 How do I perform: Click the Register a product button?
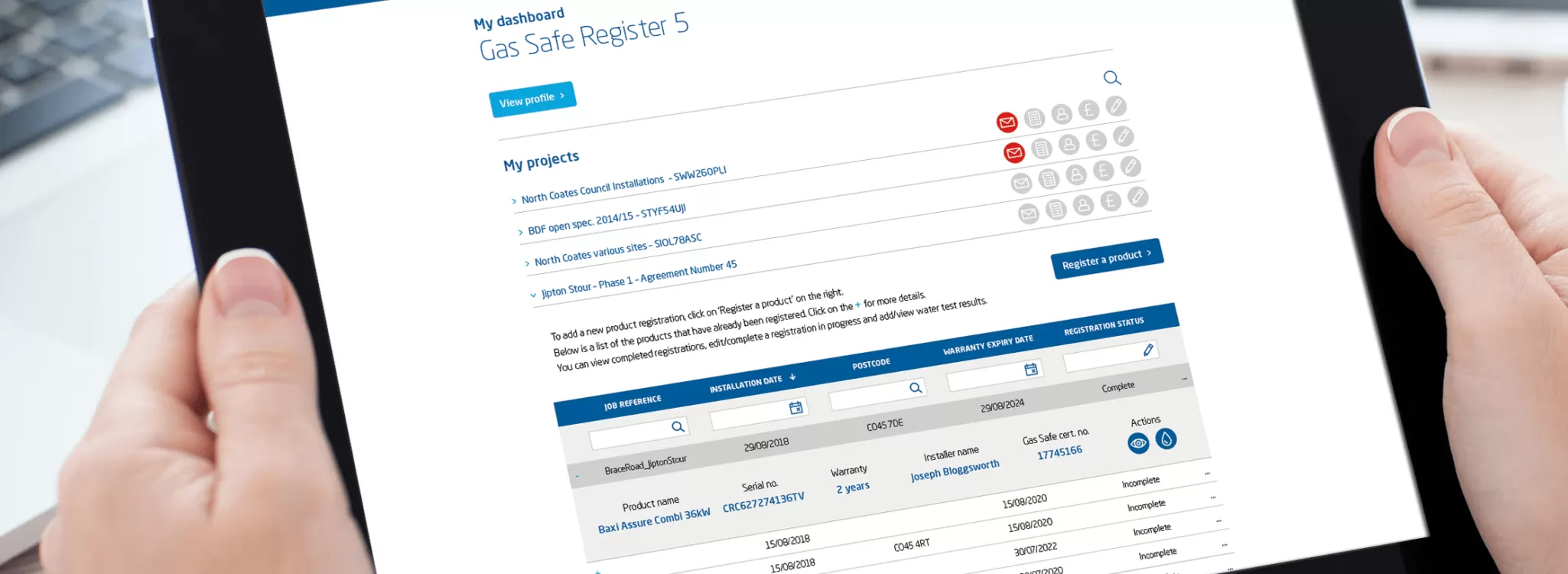(x=1108, y=259)
